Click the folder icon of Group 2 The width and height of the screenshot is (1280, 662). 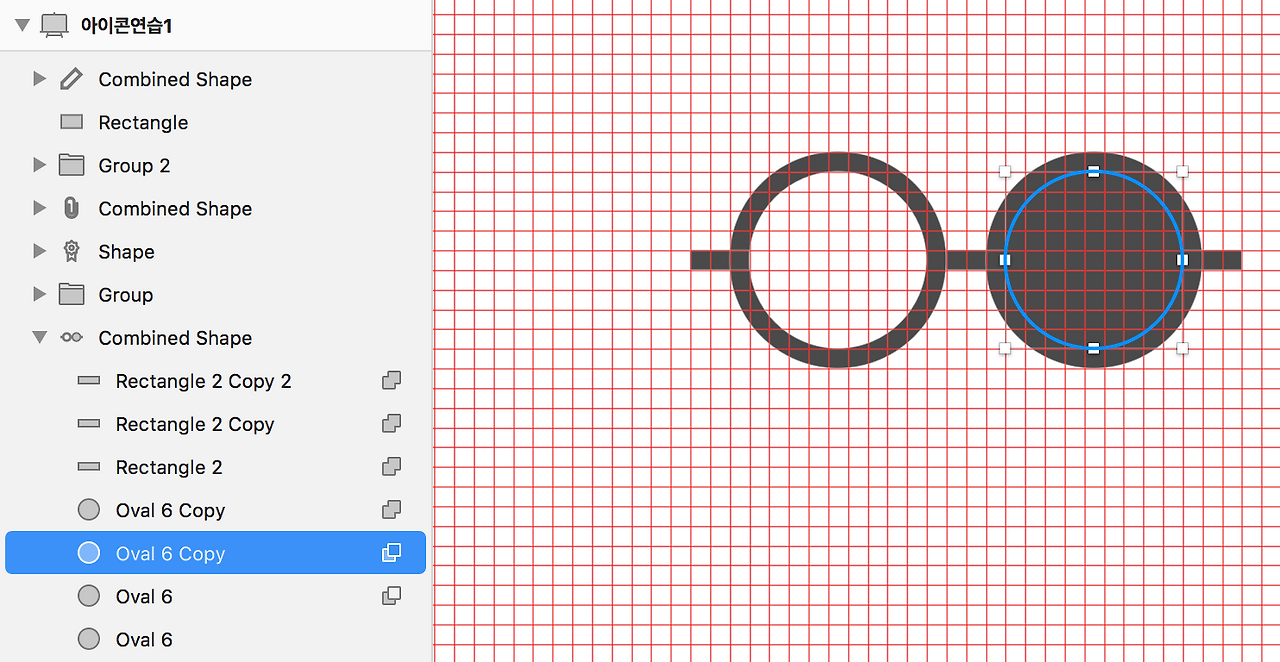[71, 165]
